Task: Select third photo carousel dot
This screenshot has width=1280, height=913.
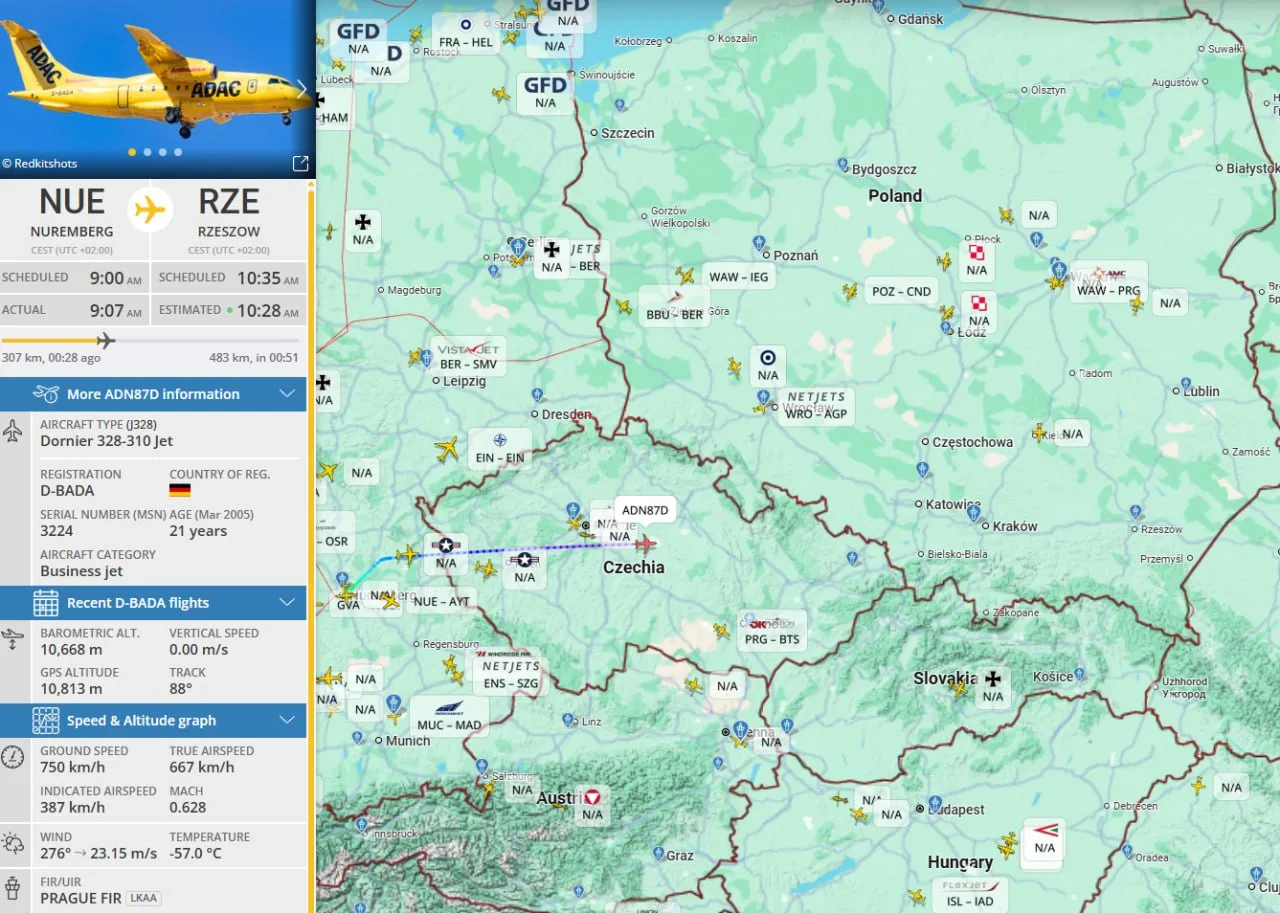Action: tap(162, 152)
